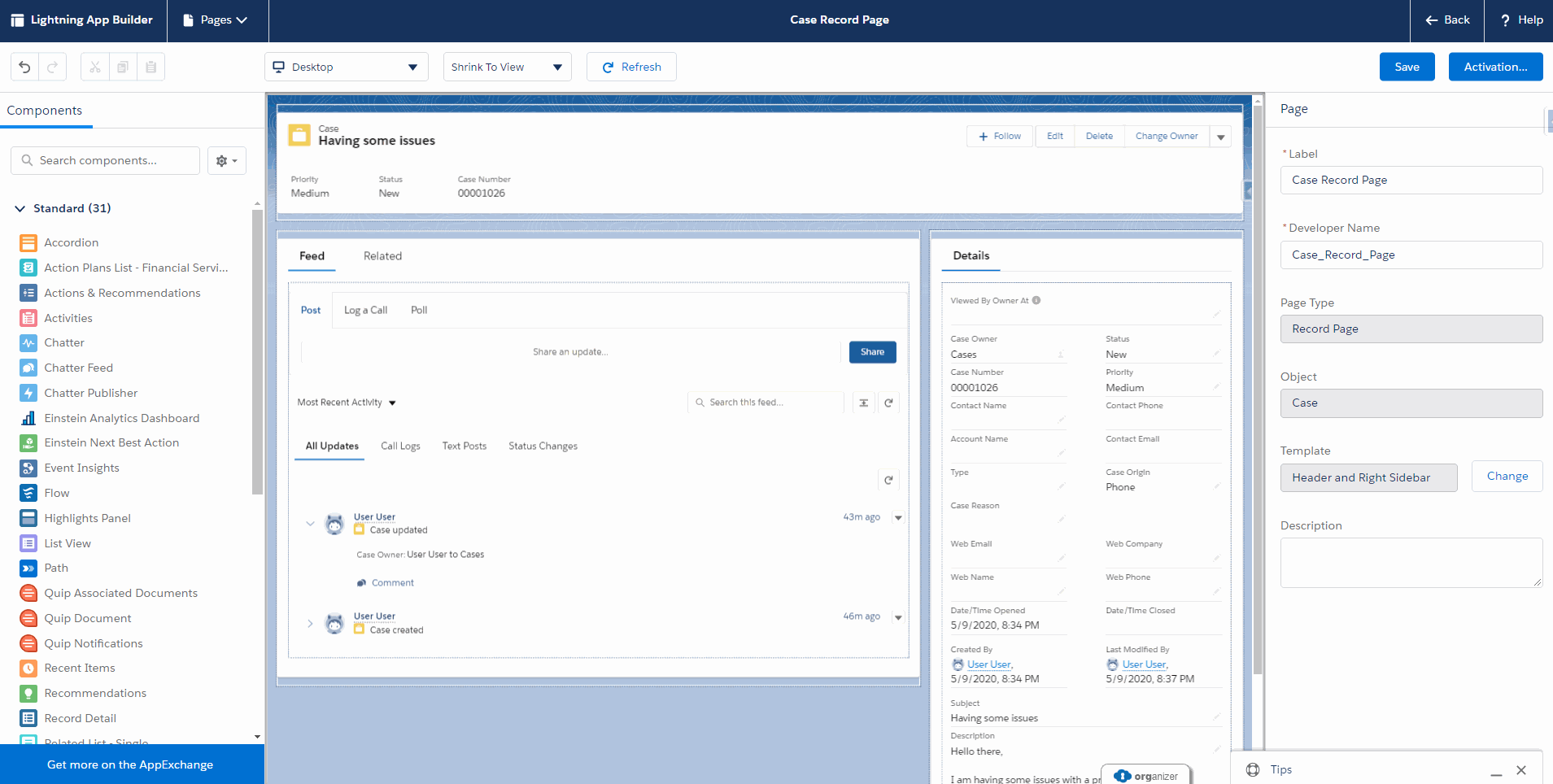Select Actions & Recommendations component icon
1553x784 pixels.
pos(28,293)
